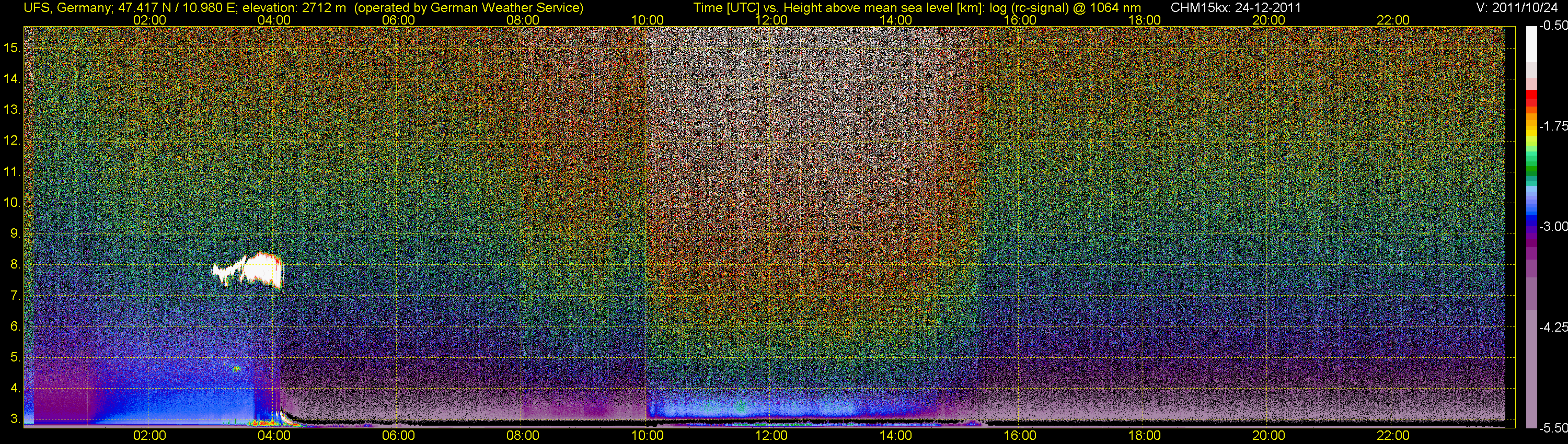Click the 14:00 label on the bottom time axis
This screenshot has width=1568, height=444.
896,436
